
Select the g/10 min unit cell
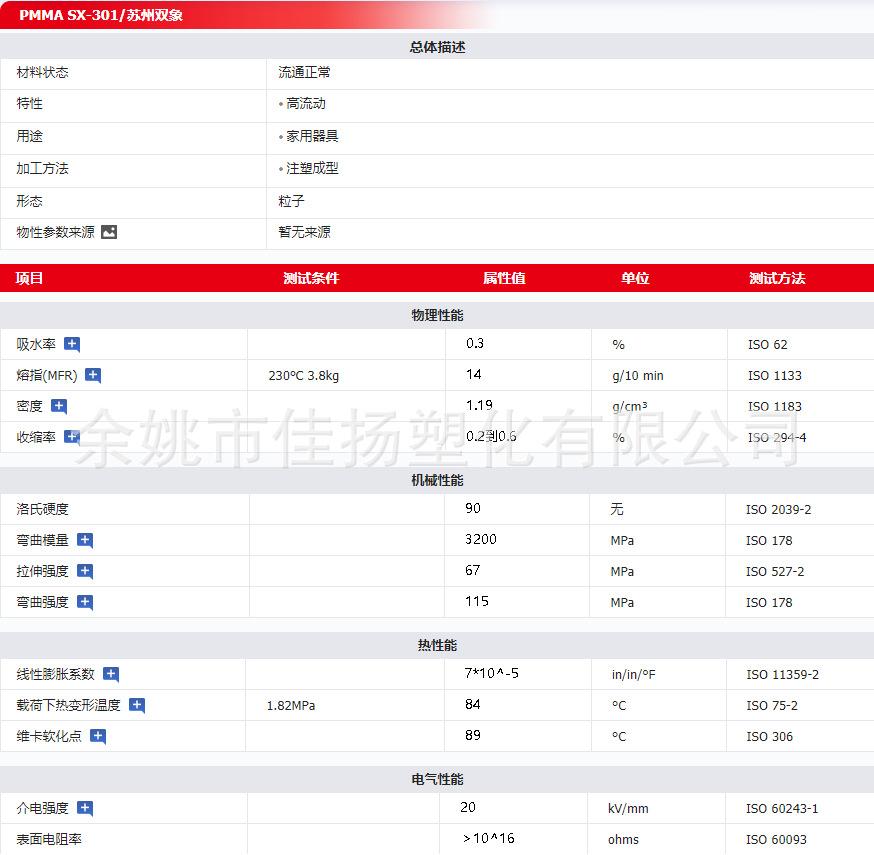pyautogui.click(x=638, y=376)
